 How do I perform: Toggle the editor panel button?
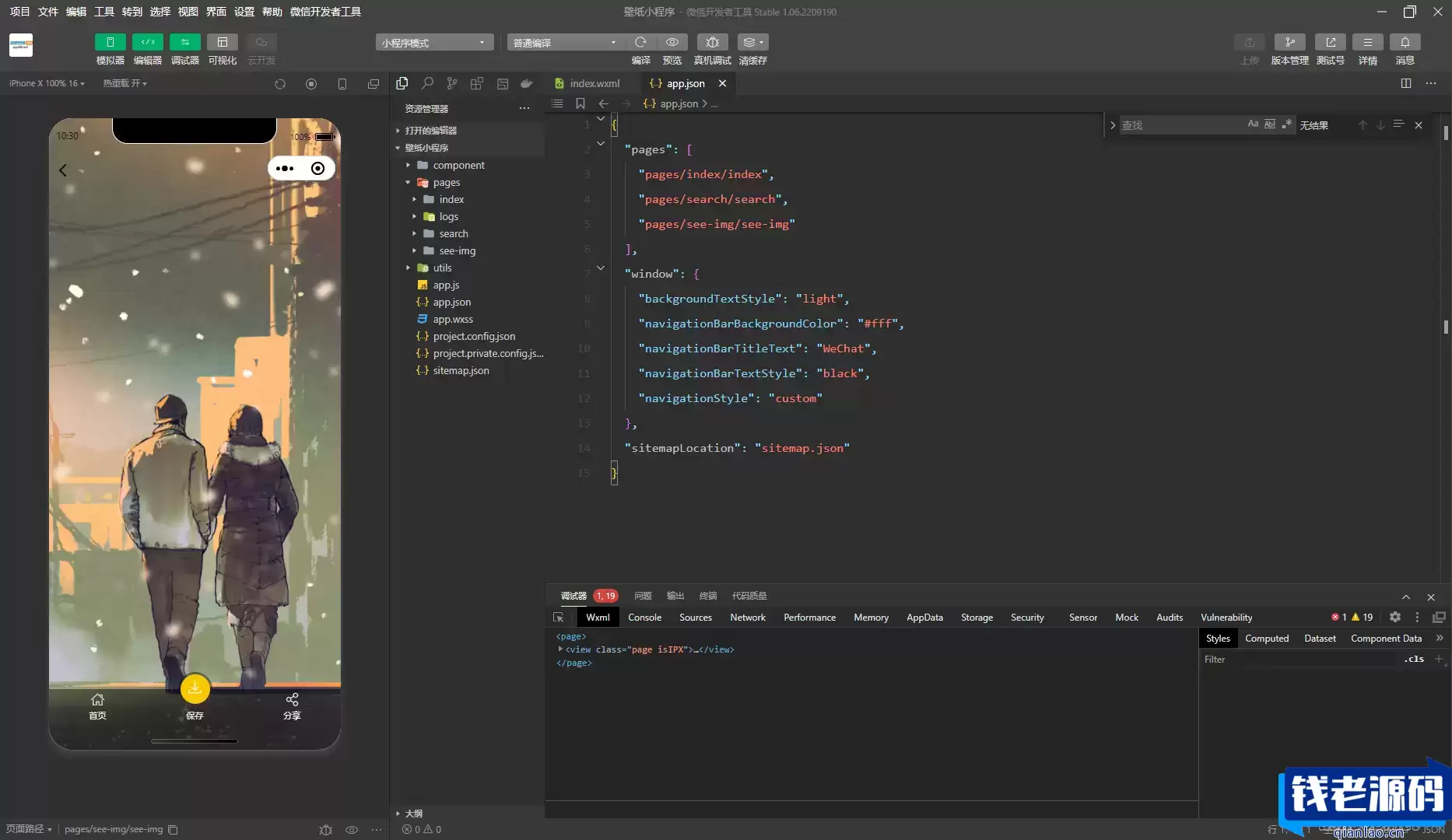(147, 42)
